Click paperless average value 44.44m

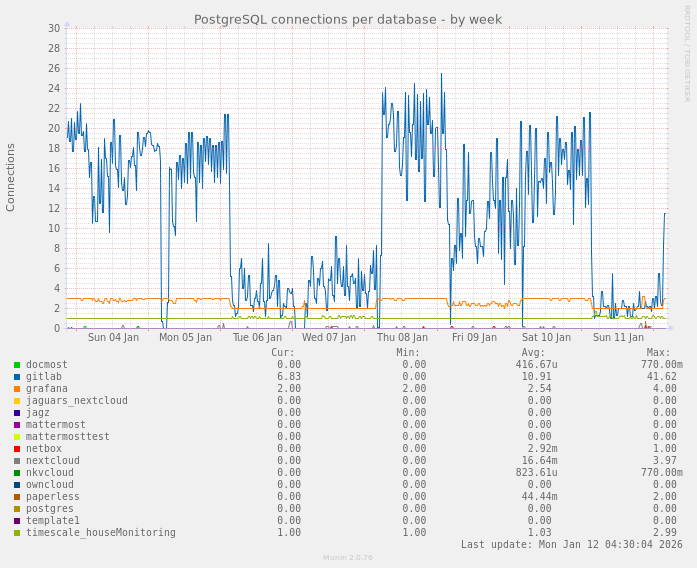(x=540, y=496)
